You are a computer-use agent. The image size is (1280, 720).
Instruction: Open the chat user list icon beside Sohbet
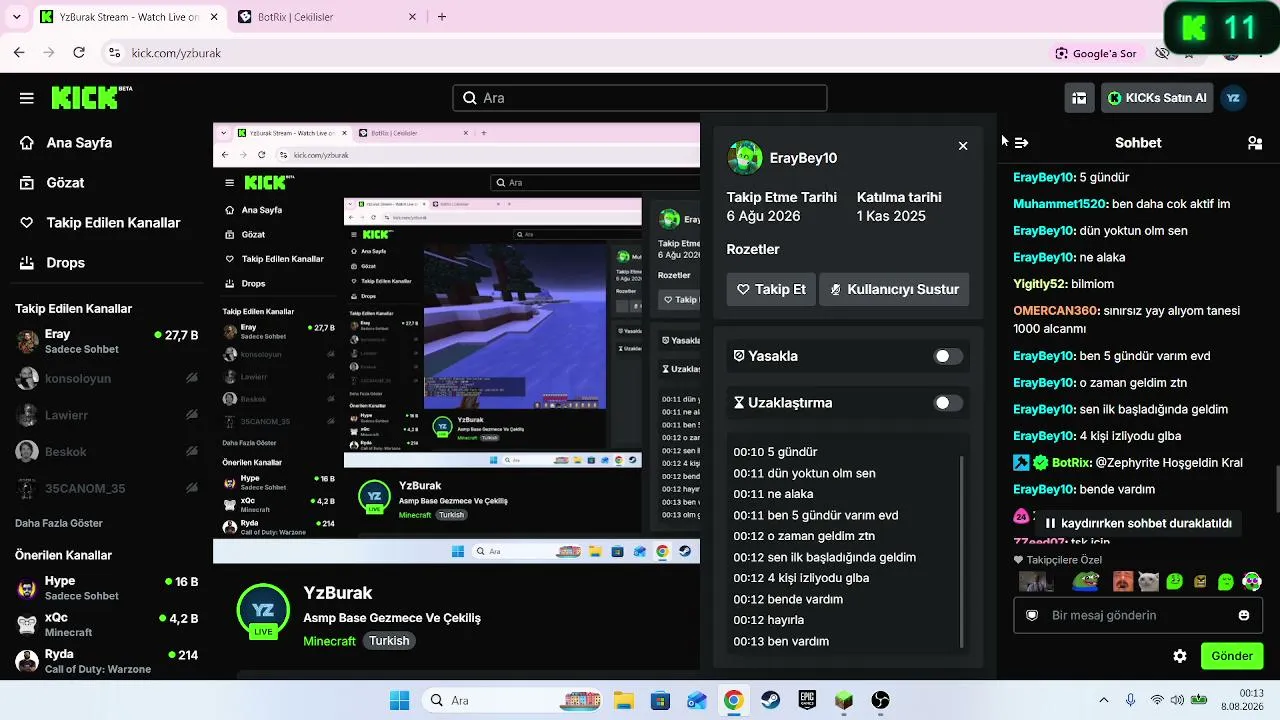[1255, 143]
